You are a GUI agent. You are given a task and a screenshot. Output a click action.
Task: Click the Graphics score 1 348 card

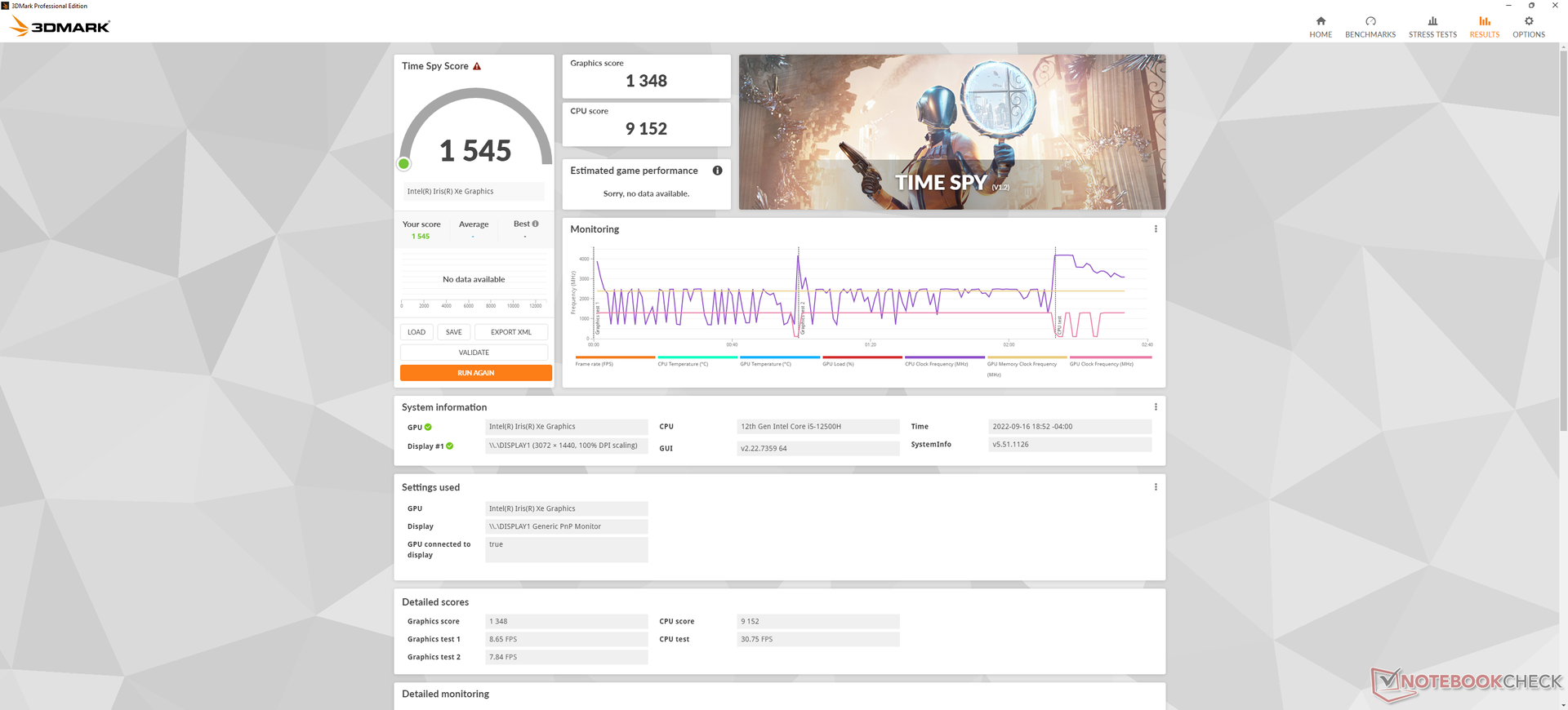tap(646, 77)
